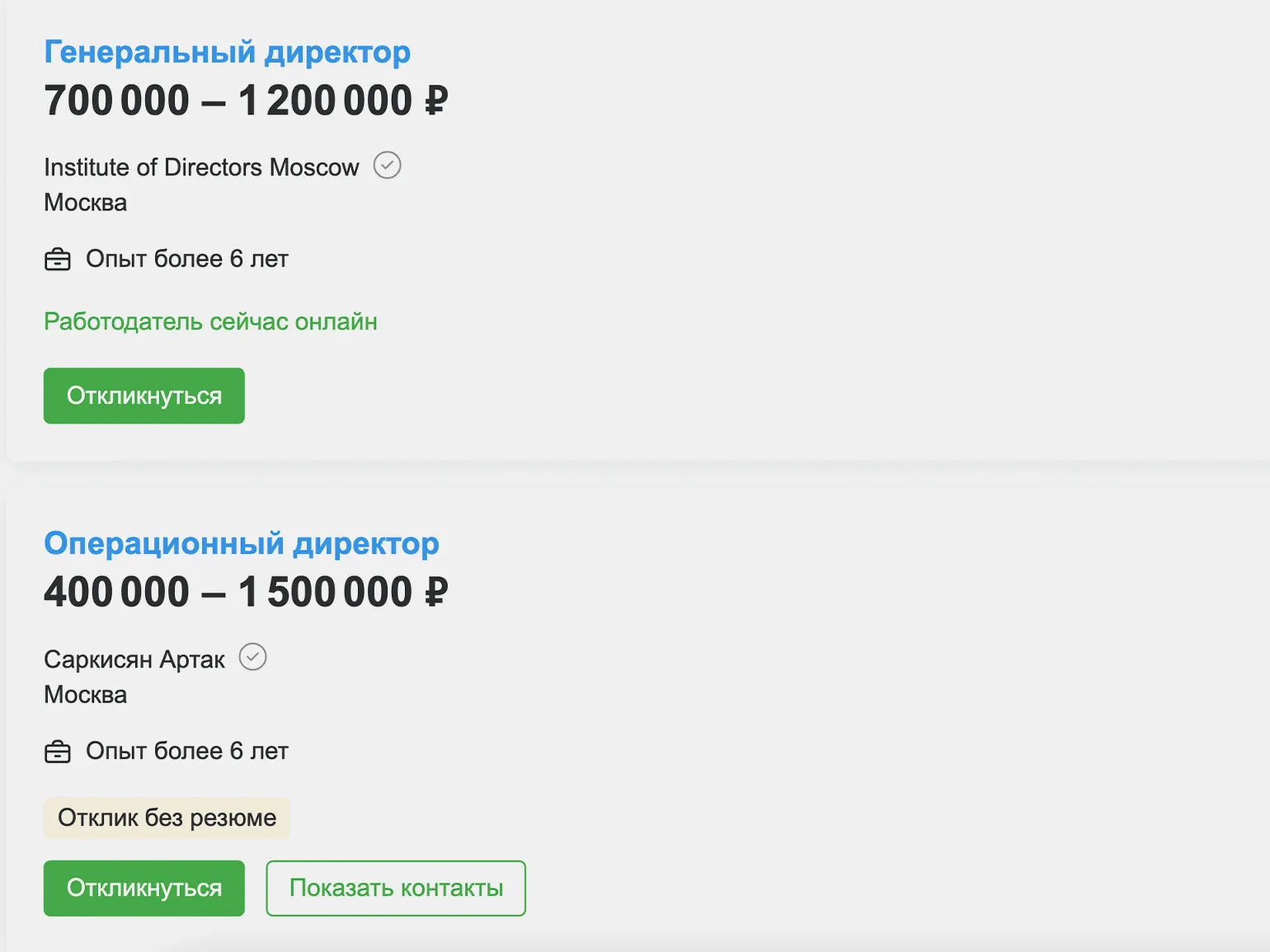Open the Саркисян Артак employer page

point(134,659)
